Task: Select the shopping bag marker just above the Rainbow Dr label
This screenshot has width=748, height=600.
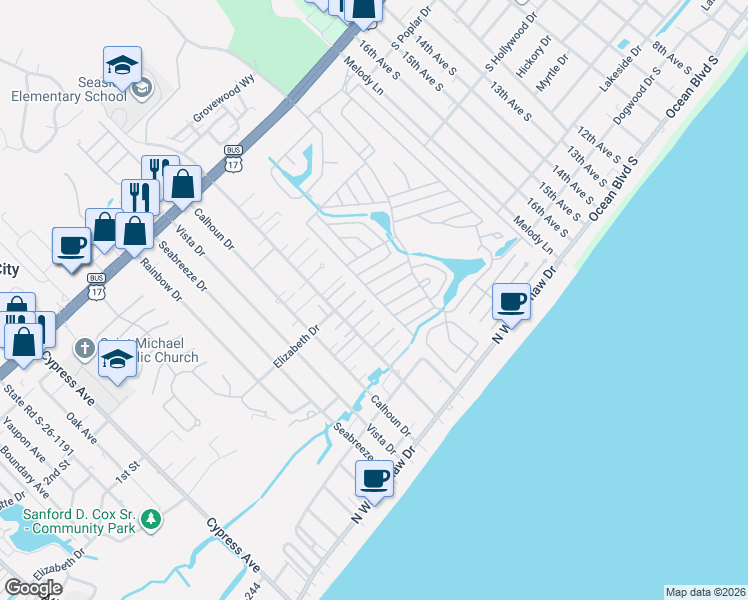Action: (135, 231)
